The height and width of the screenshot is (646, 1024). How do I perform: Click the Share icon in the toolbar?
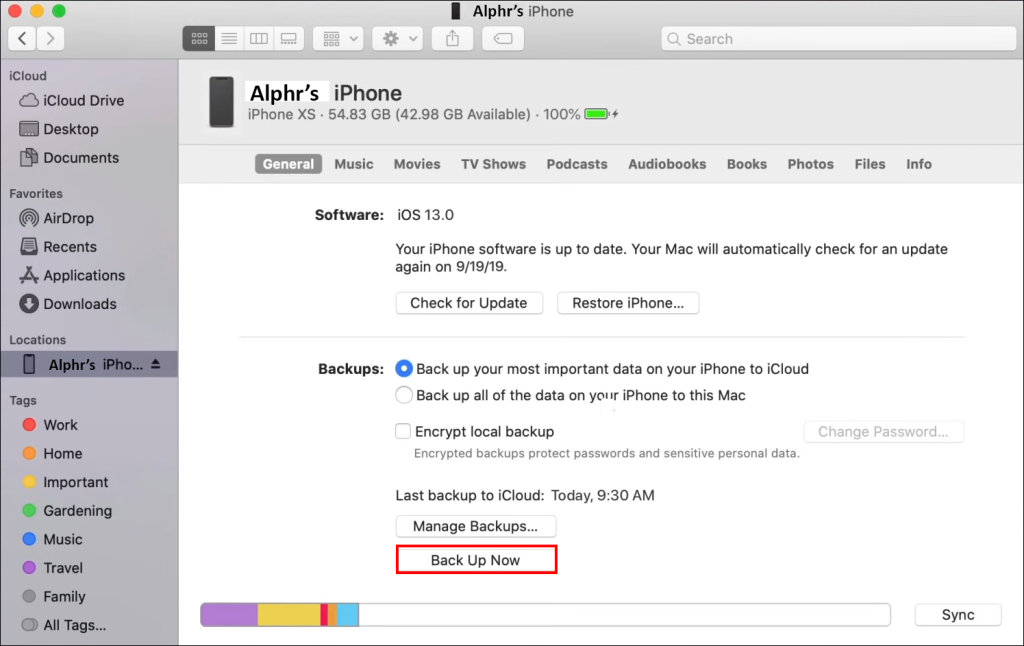tap(452, 38)
